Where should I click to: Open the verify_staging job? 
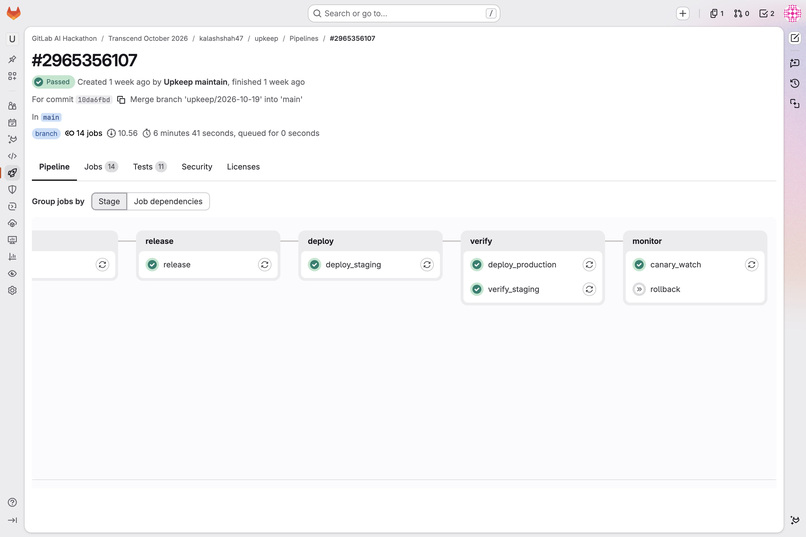click(x=514, y=289)
